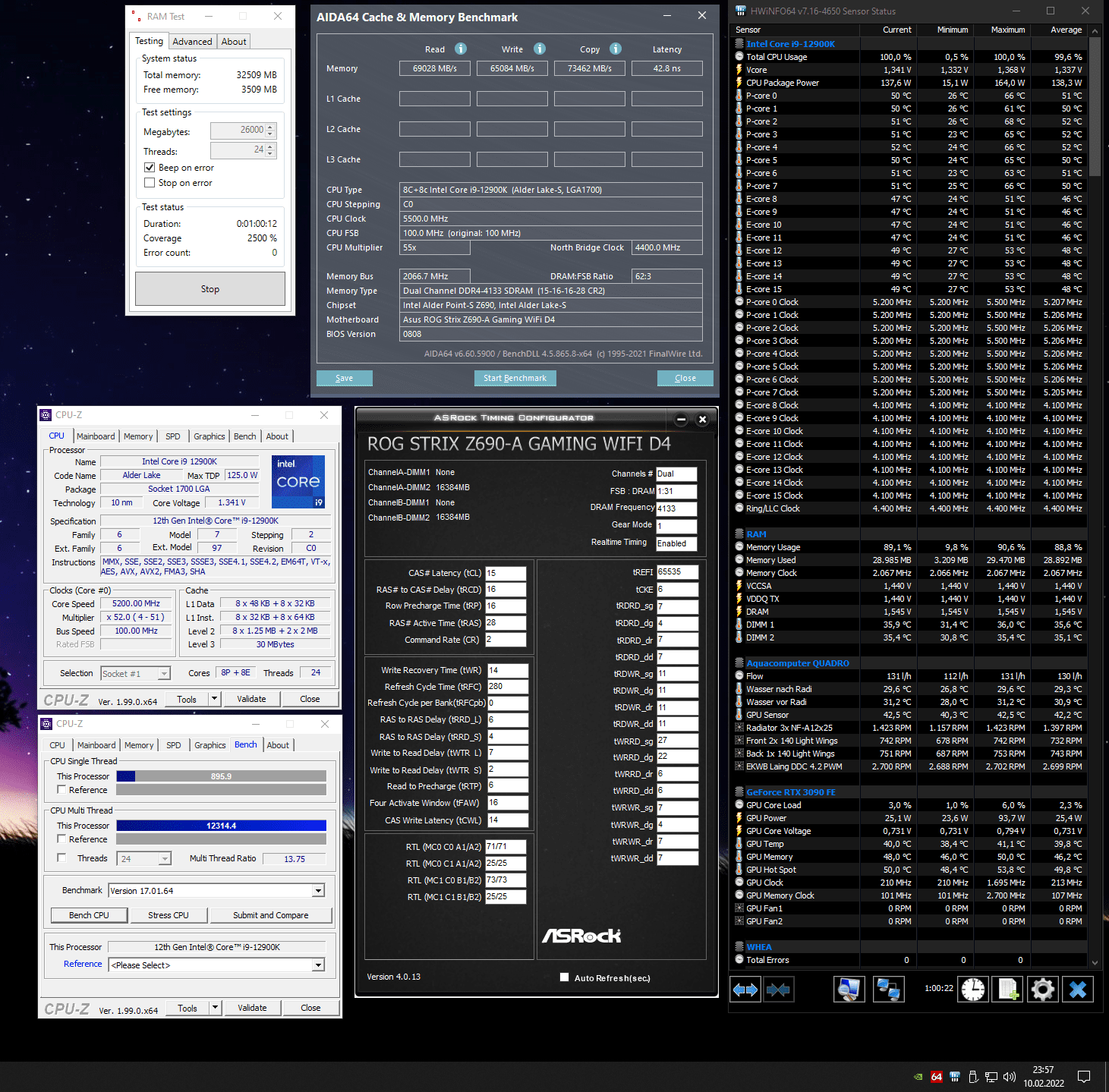Viewport: 1109px width, 1092px height.
Task: Switch to Advanced tab in RAM Test
Action: [x=192, y=42]
